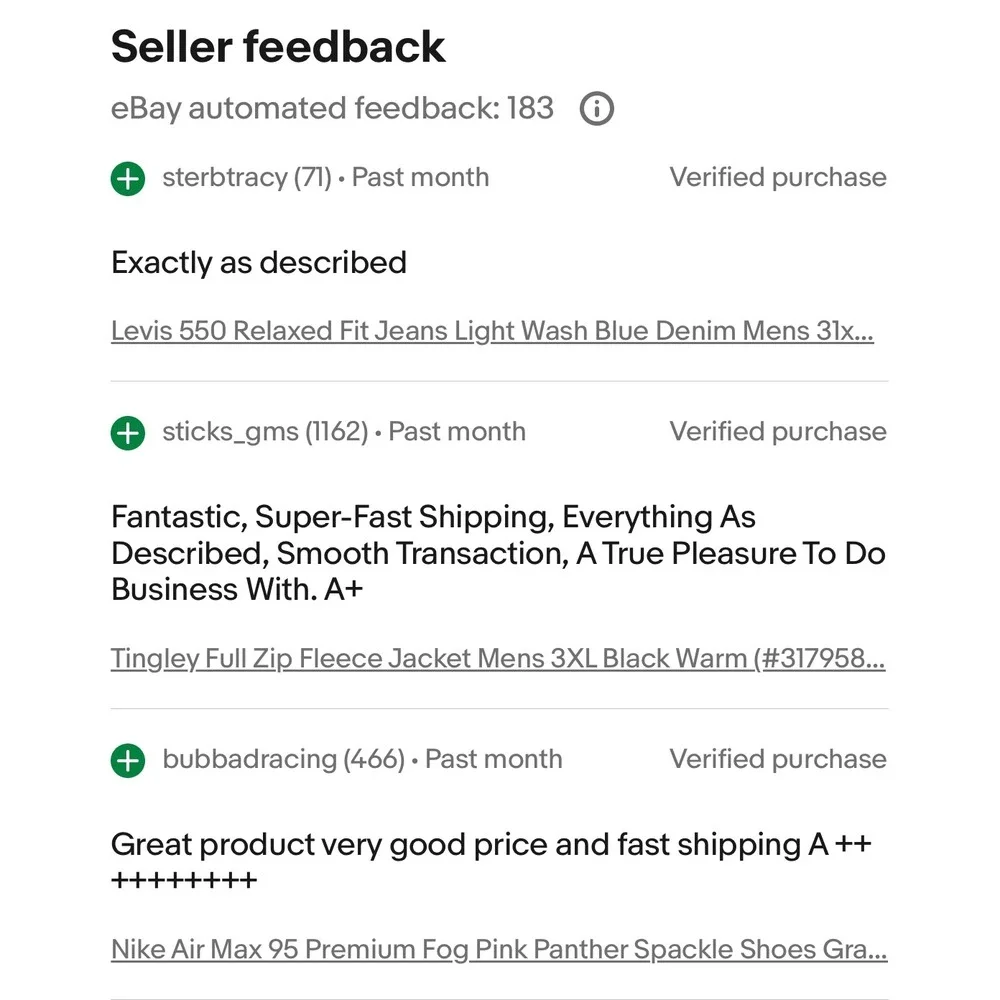
Task: Click the Seller feedback heading
Action: (278, 47)
